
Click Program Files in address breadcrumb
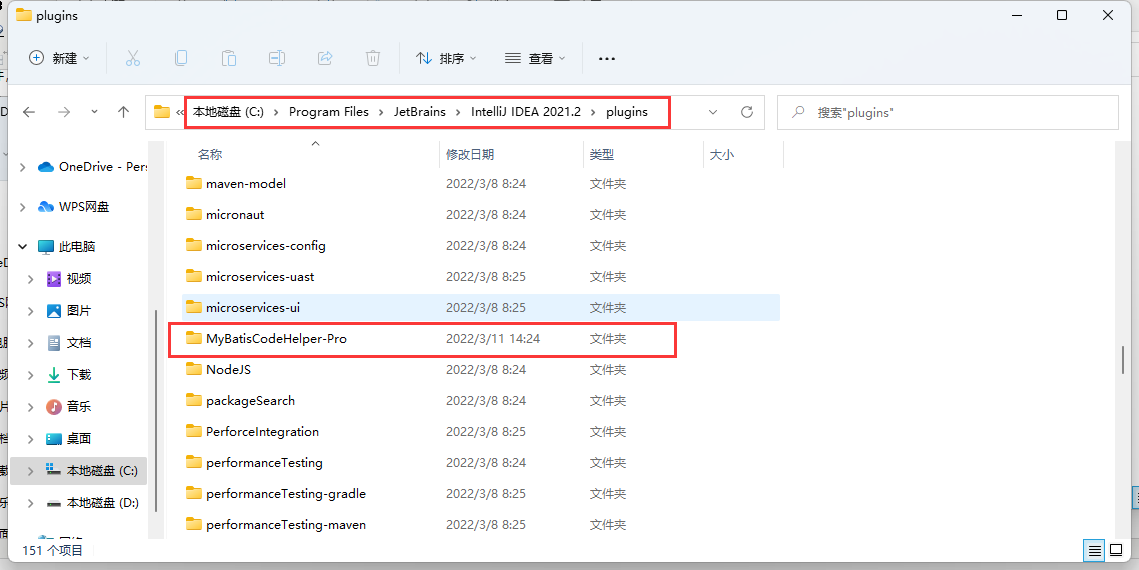point(328,112)
